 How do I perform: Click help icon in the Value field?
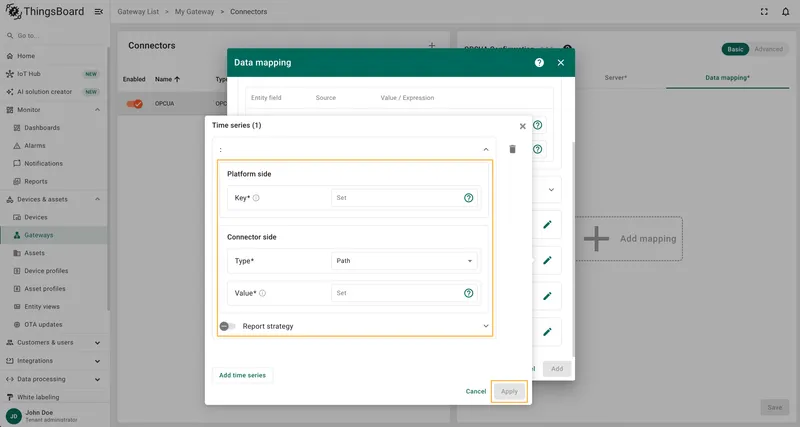[x=468, y=293]
